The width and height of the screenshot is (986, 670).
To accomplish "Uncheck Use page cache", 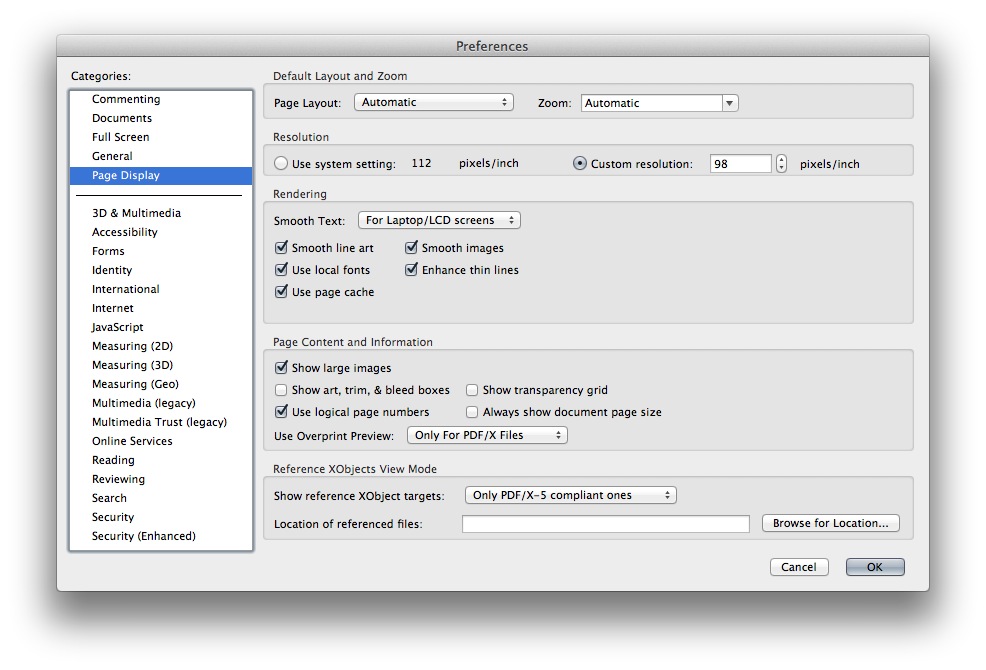I will pyautogui.click(x=282, y=291).
